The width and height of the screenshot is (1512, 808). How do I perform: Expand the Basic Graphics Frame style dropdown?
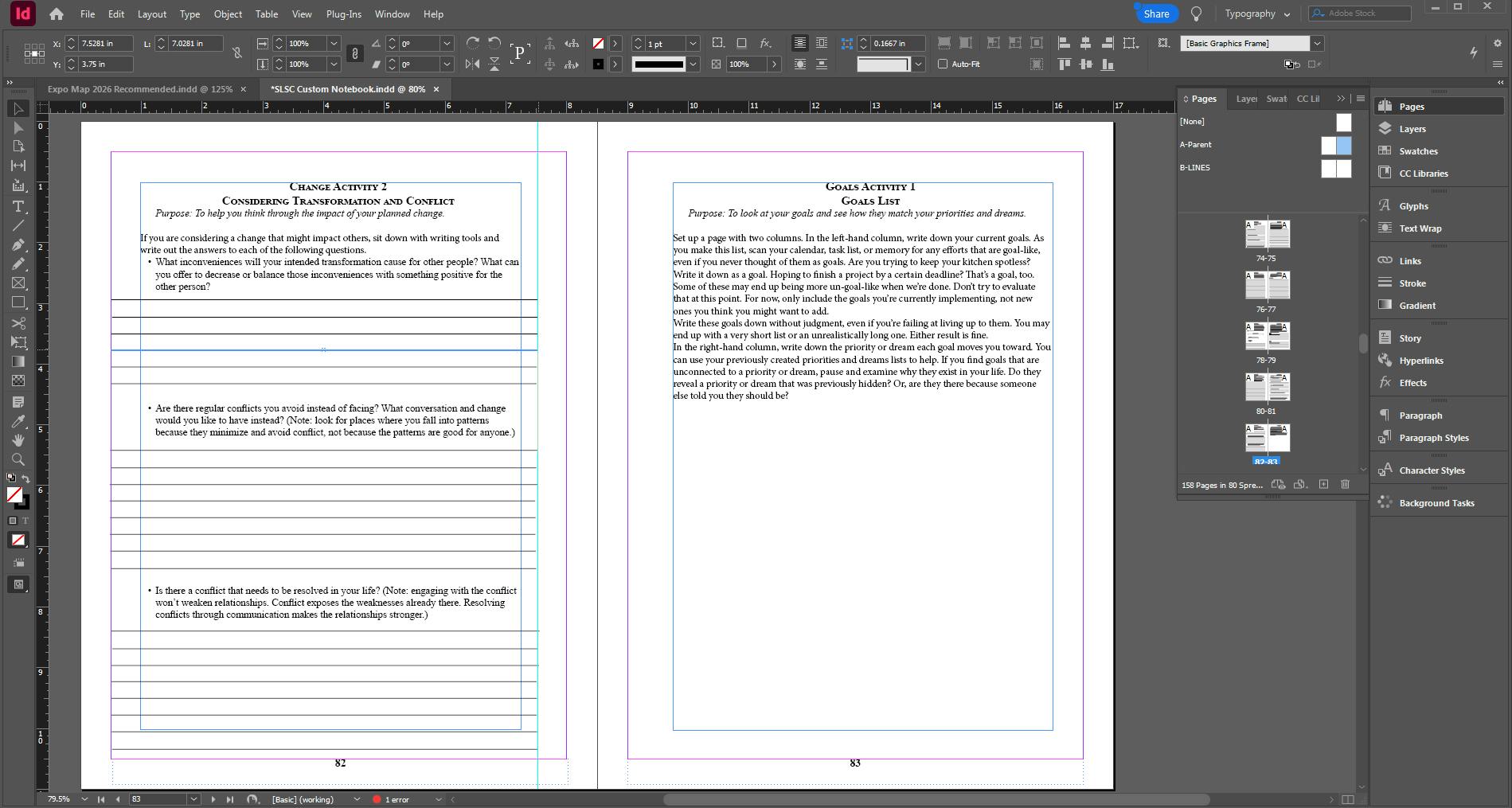1317,43
